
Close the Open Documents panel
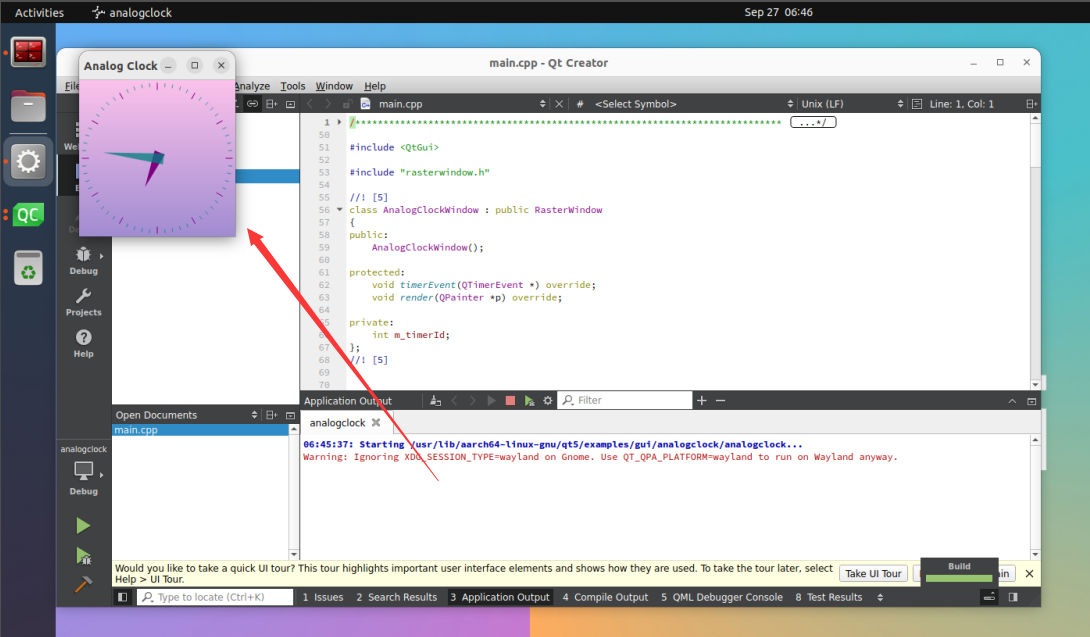(x=291, y=415)
